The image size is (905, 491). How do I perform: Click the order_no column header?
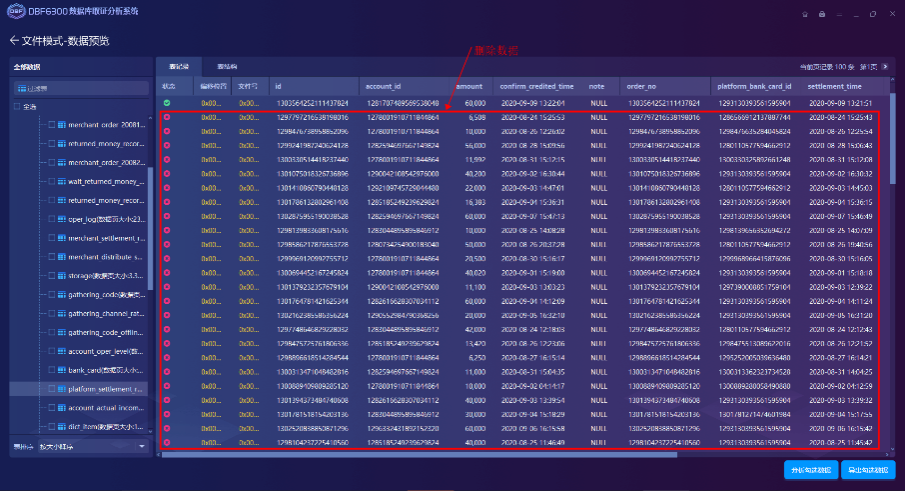pos(641,86)
